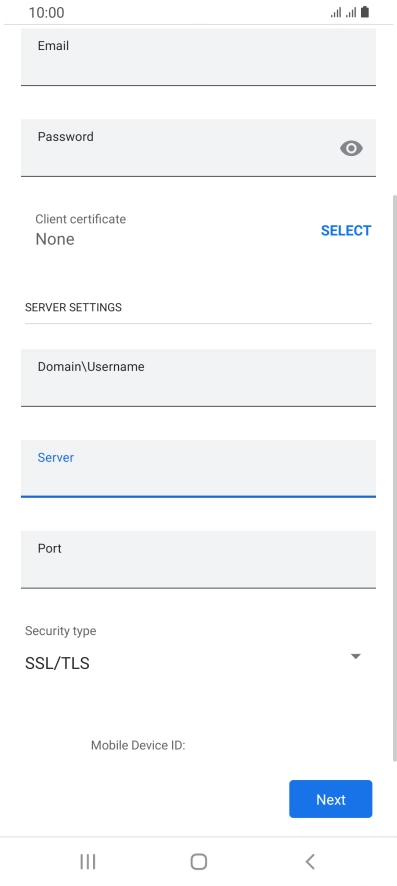Tap the battery status icon
The height and width of the screenshot is (886, 397).
(365, 12)
